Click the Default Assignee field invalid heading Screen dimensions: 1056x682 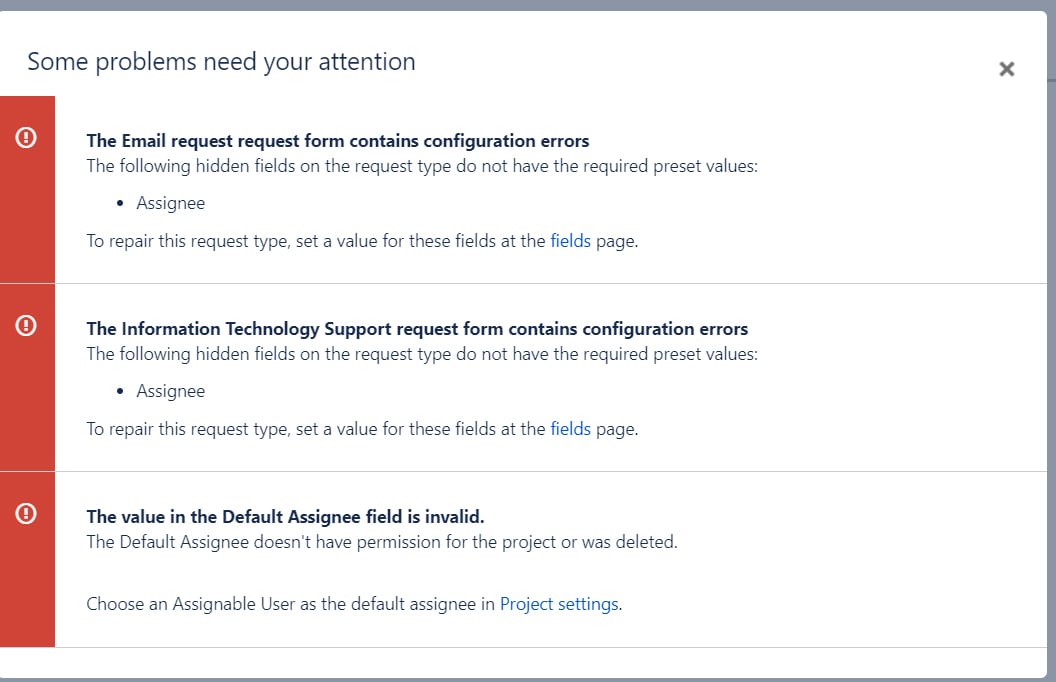(285, 516)
